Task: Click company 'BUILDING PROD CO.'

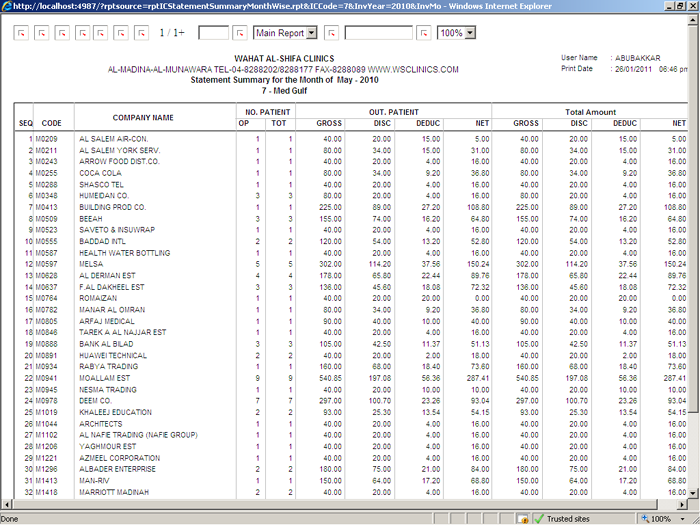Action: (112, 207)
